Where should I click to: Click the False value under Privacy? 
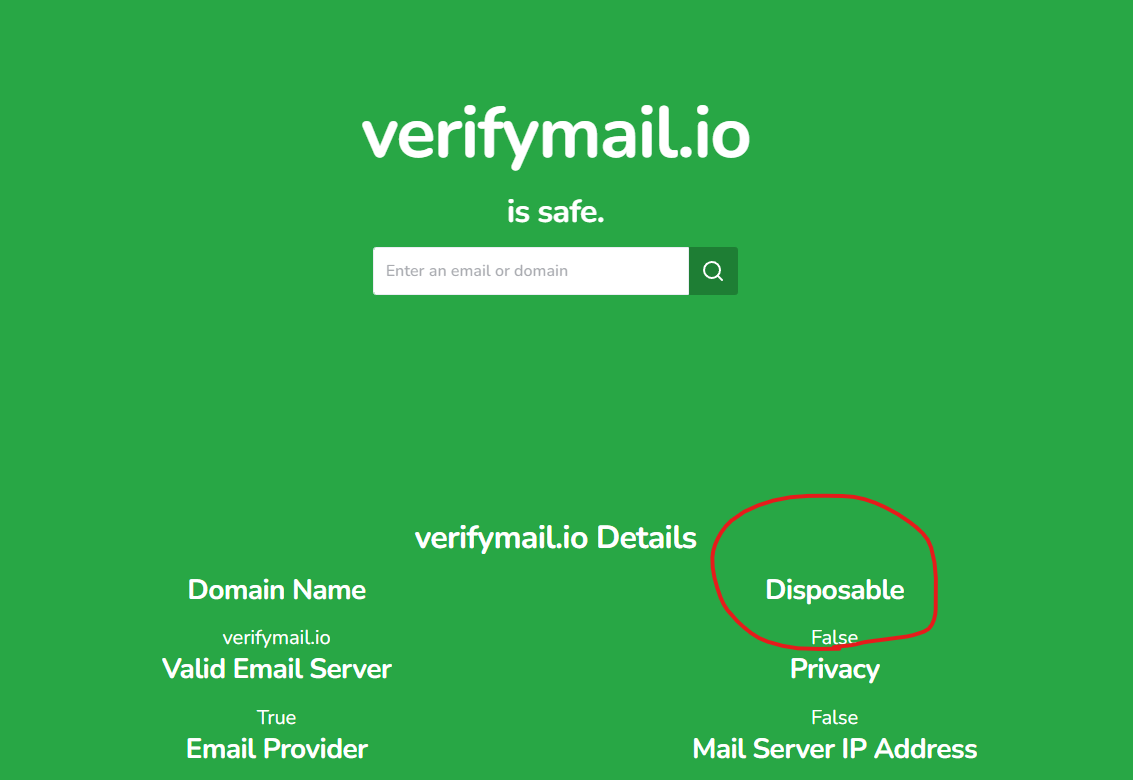(x=835, y=717)
